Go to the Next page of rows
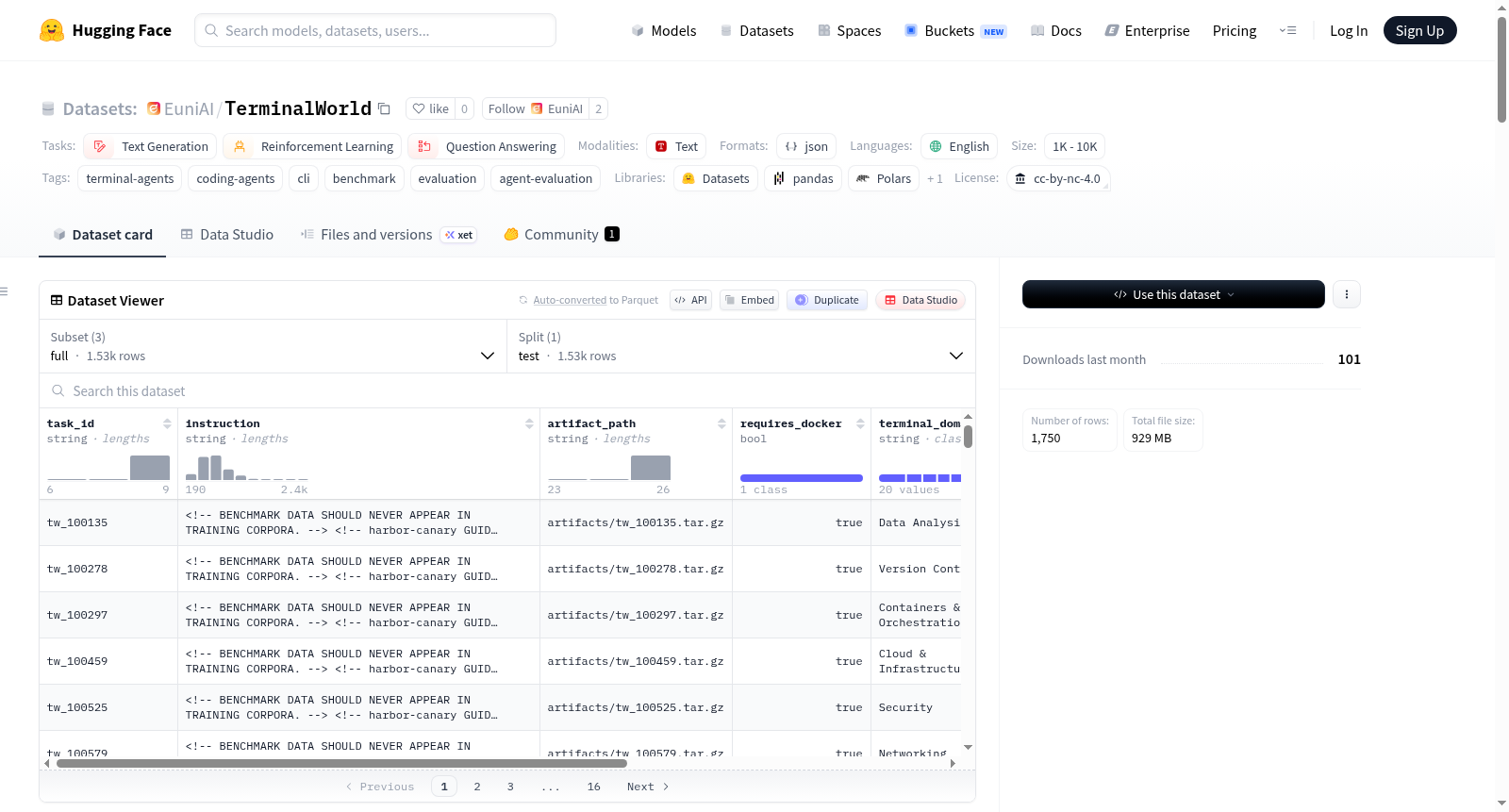This screenshot has width=1509, height=812. coord(648,787)
